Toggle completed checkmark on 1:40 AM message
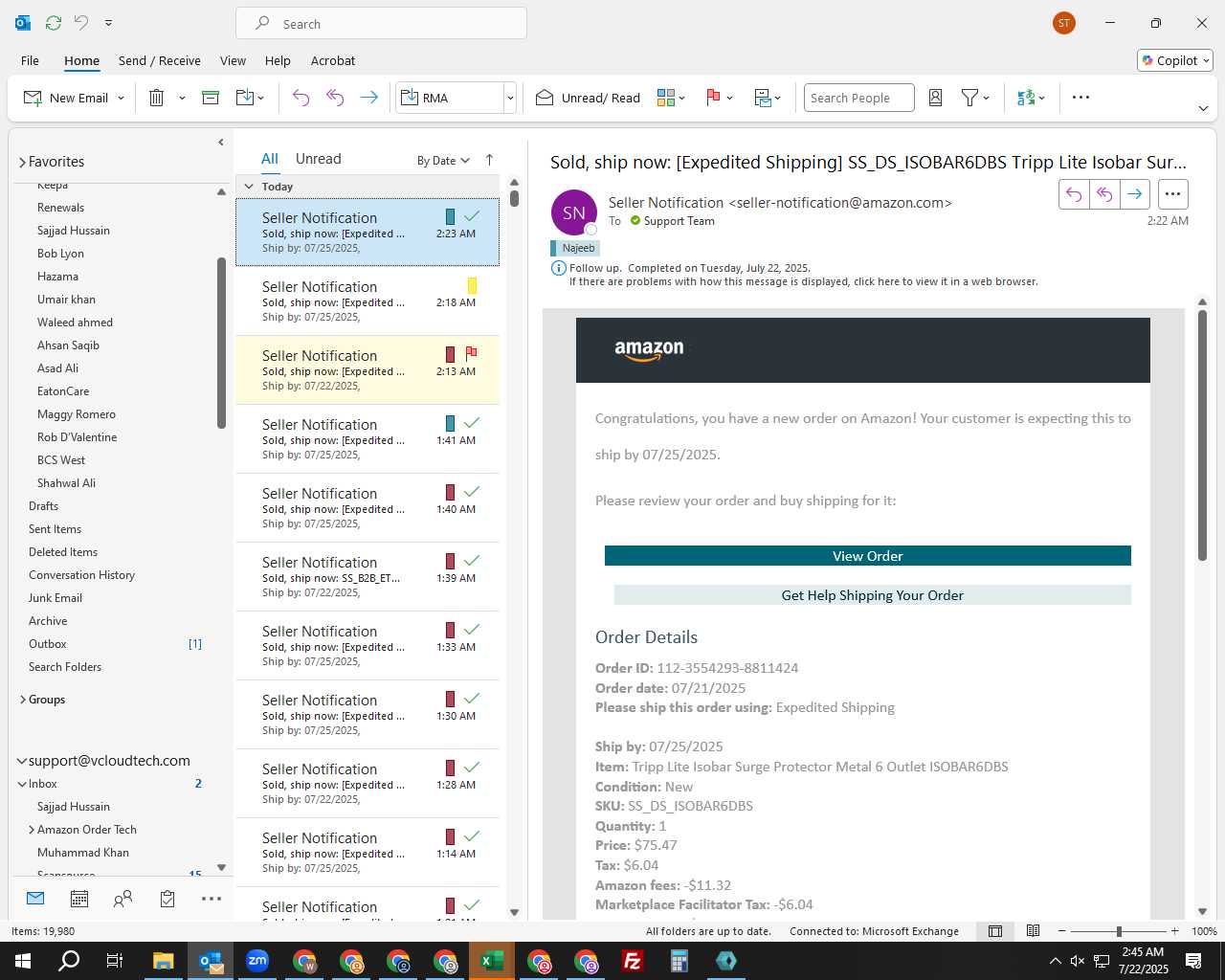 (472, 492)
